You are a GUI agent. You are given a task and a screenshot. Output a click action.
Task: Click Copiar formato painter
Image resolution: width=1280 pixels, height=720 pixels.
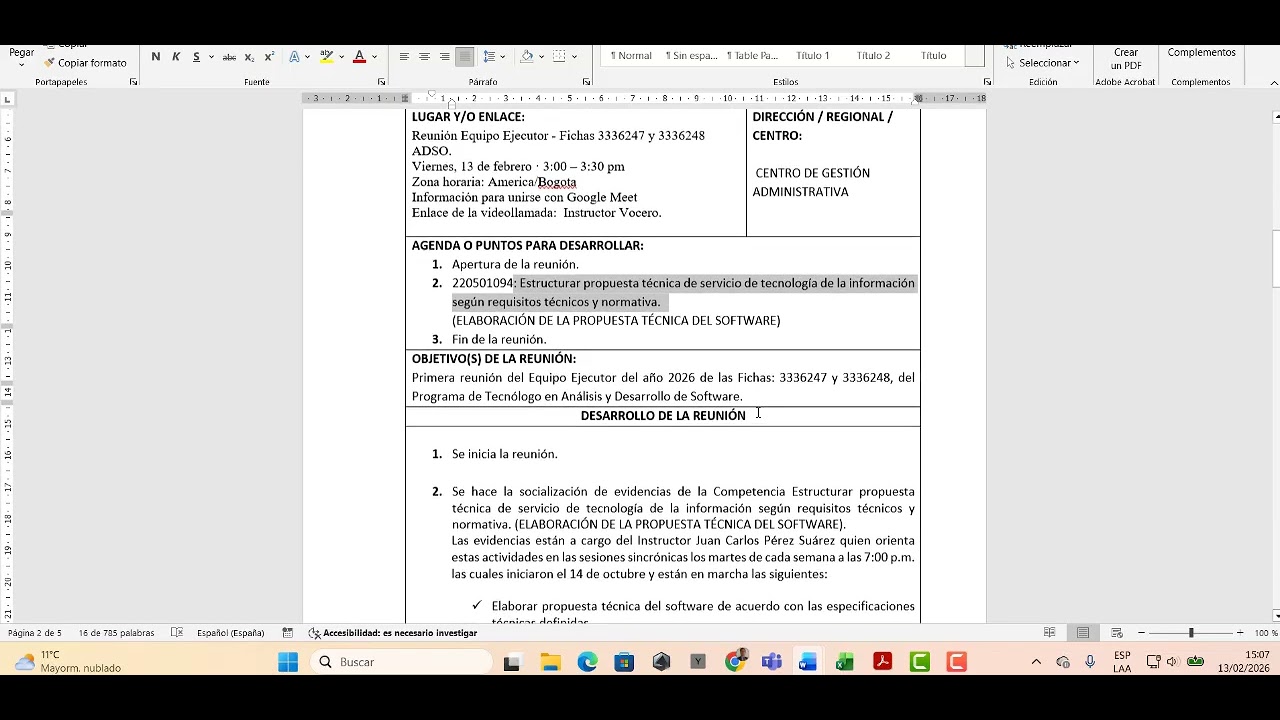pyautogui.click(x=85, y=63)
